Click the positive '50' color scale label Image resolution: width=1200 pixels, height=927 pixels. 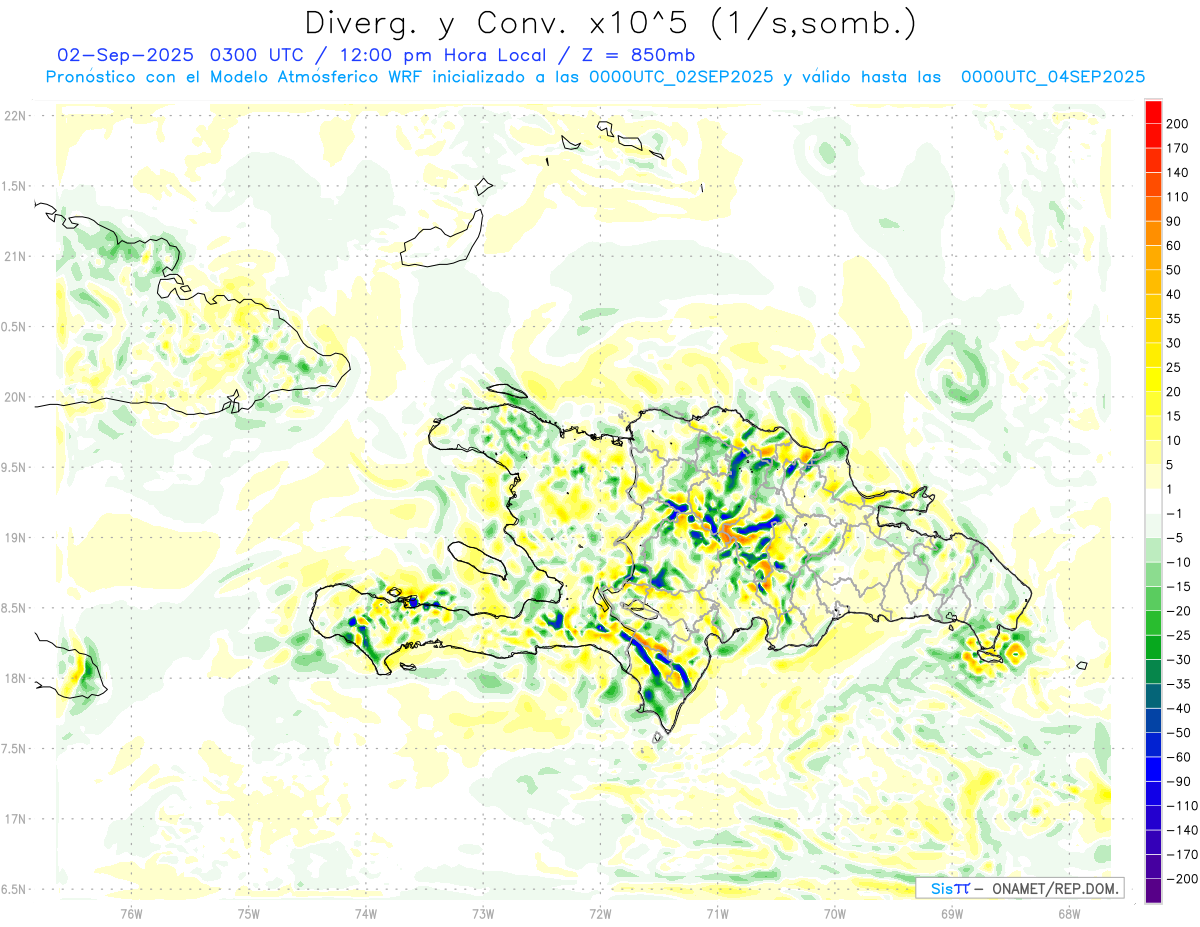(1174, 270)
